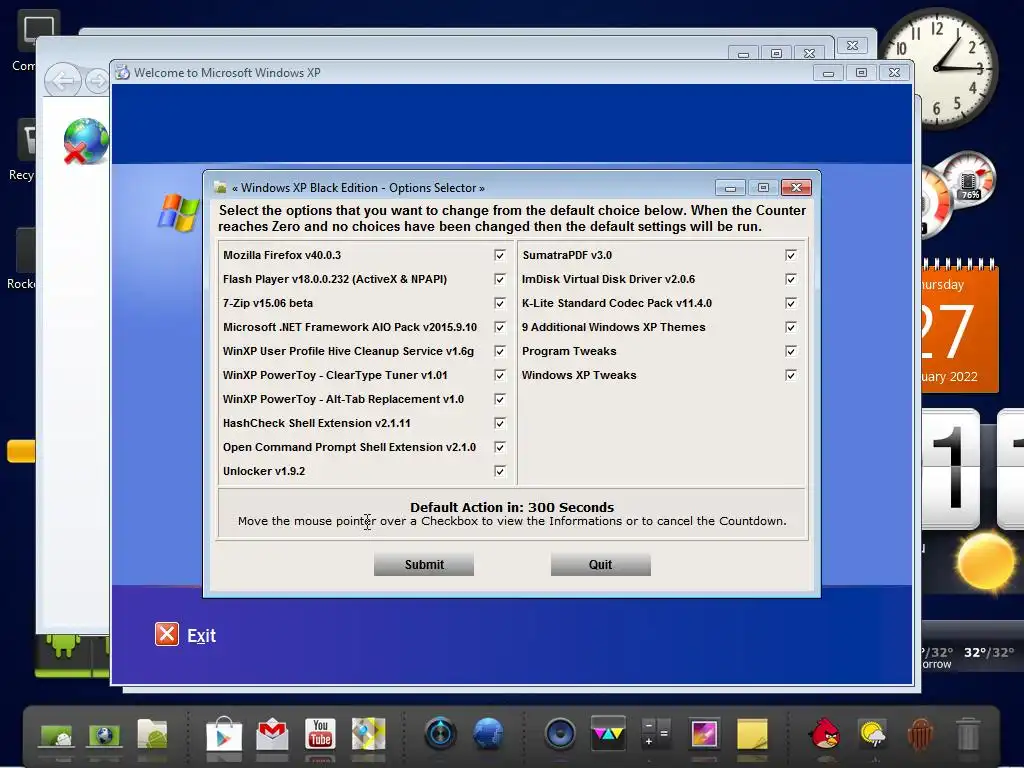1024x768 pixels.
Task: Uncheck HashCheck Shell Extension v2.1.11
Action: [x=500, y=423]
